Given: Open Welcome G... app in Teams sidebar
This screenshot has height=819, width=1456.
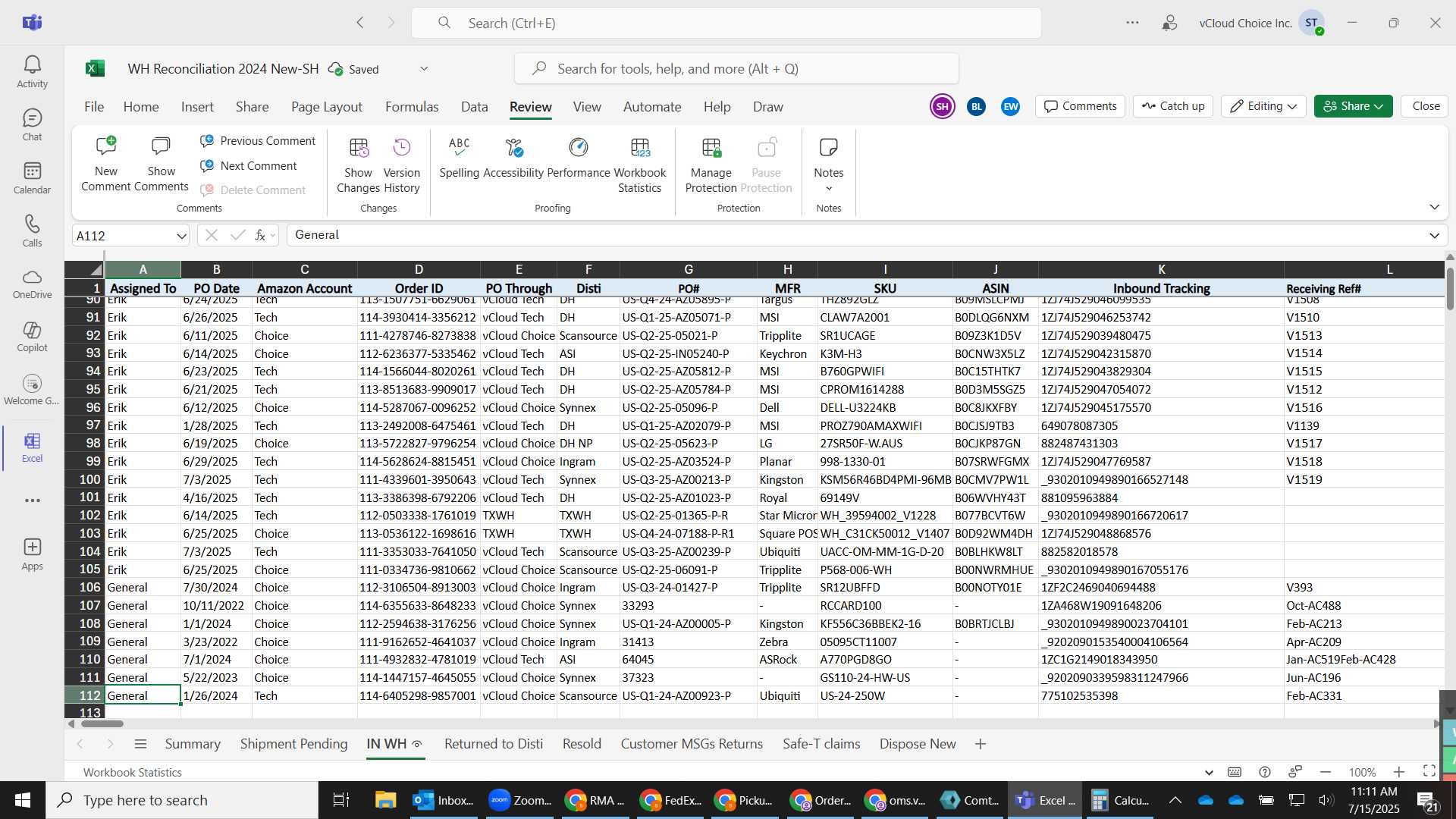Looking at the screenshot, I should 32,391.
